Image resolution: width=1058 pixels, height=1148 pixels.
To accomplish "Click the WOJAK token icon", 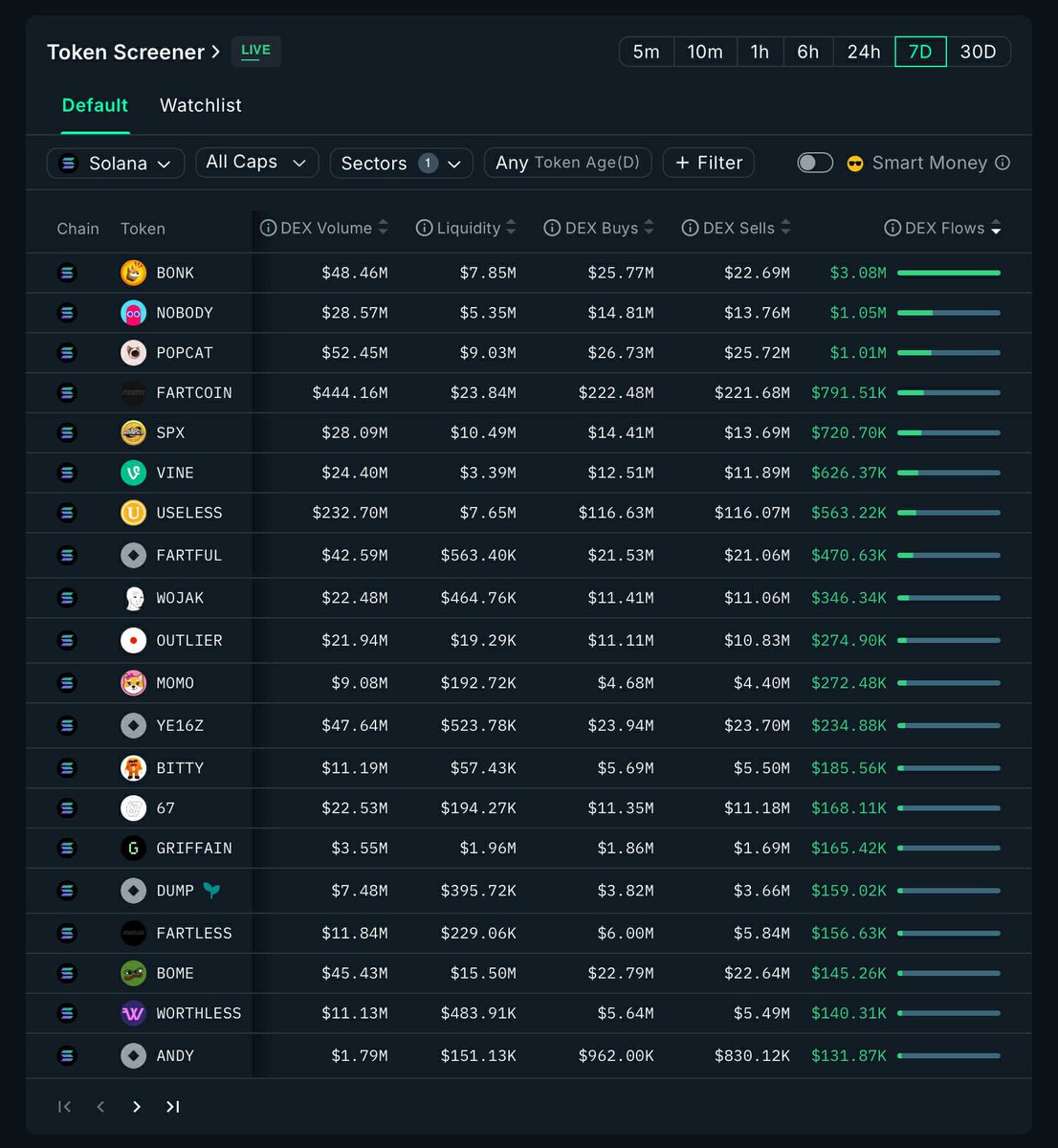I will coord(133,598).
